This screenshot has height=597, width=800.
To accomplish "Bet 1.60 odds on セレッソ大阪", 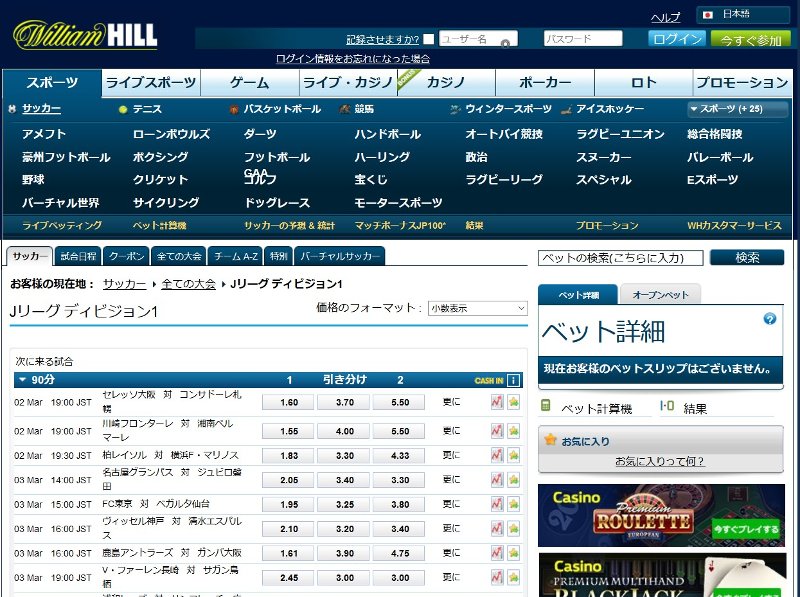I will [x=289, y=402].
